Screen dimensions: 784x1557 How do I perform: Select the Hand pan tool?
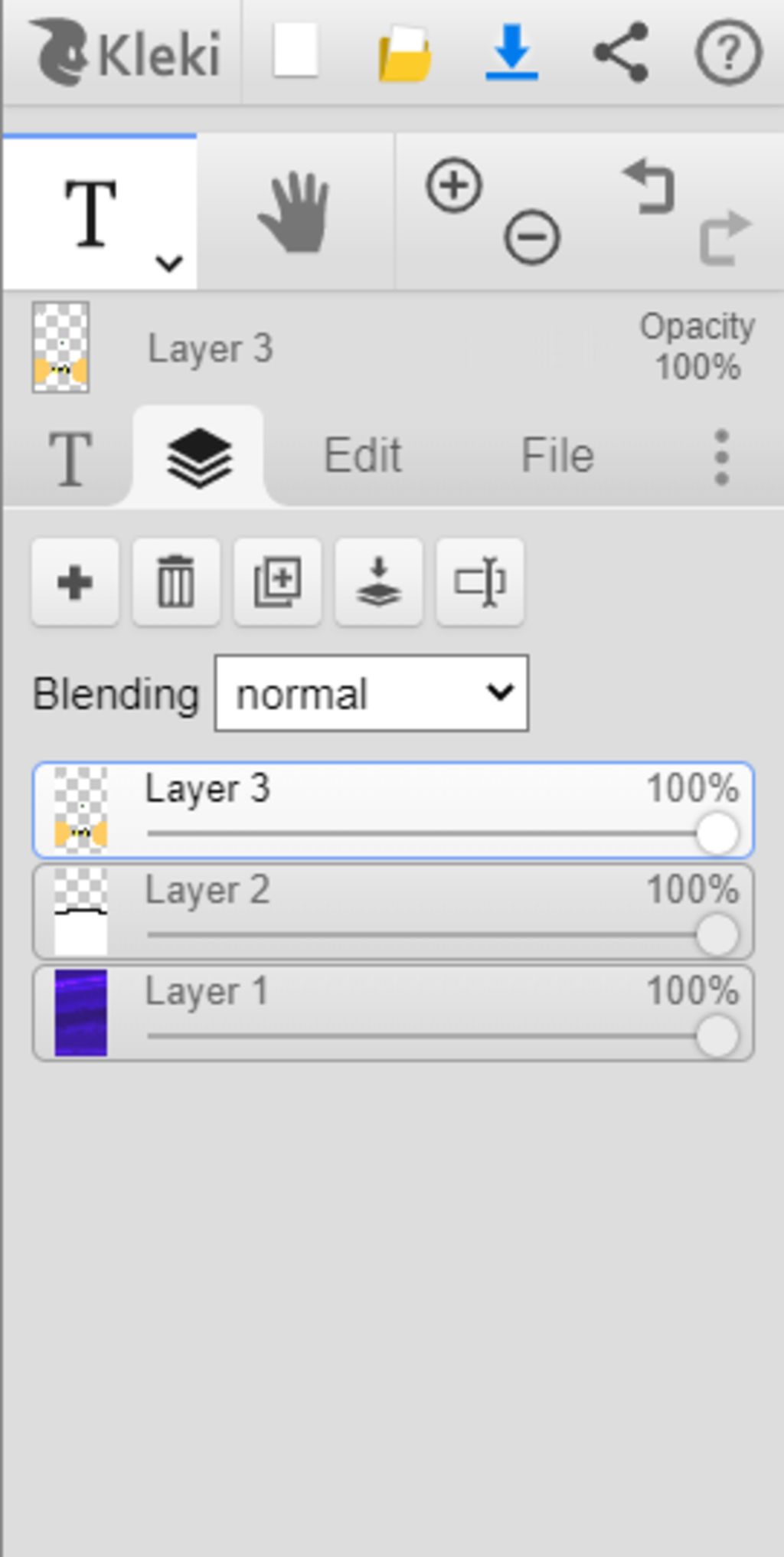coord(295,212)
